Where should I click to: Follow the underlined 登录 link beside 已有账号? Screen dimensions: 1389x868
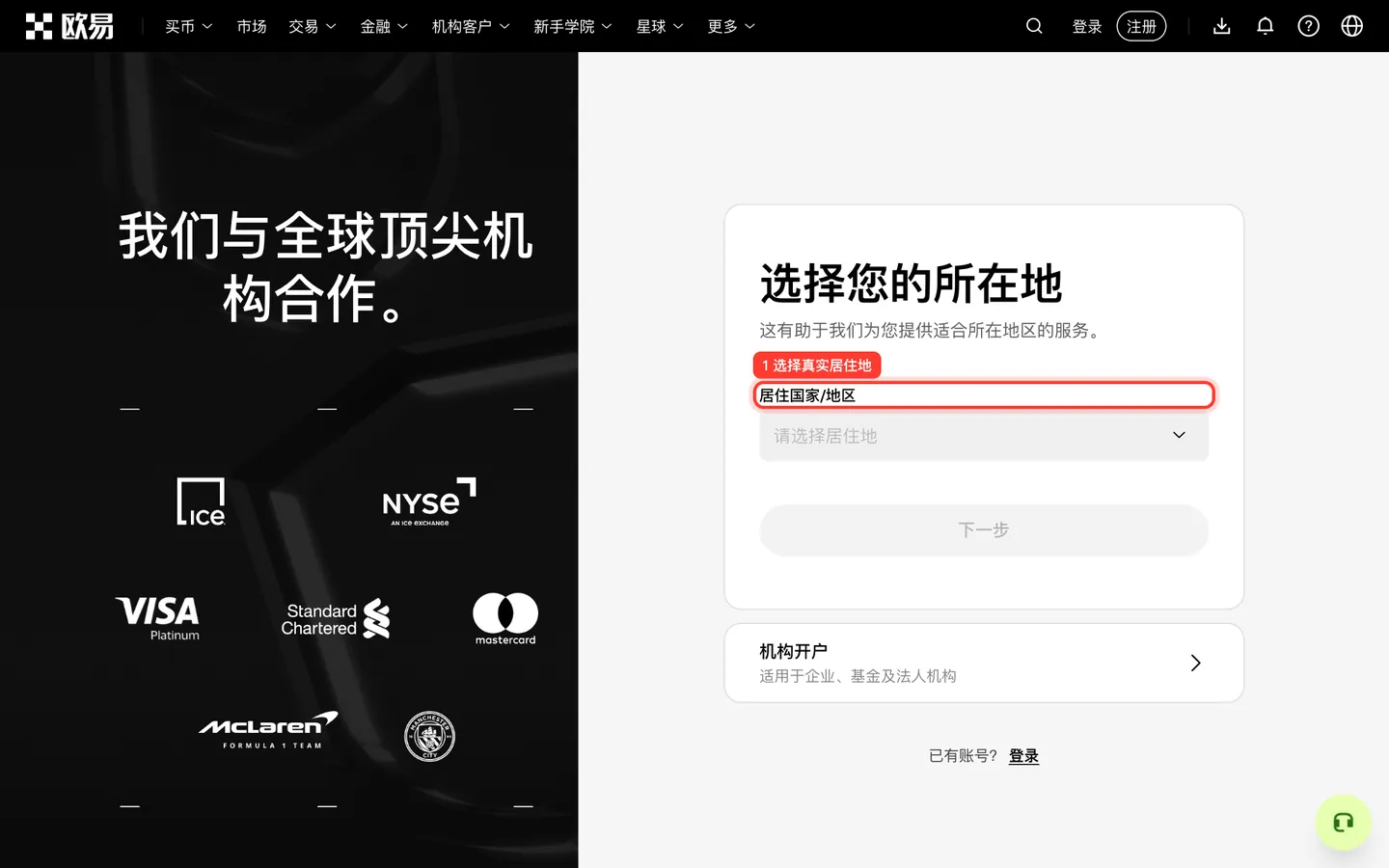click(1023, 756)
